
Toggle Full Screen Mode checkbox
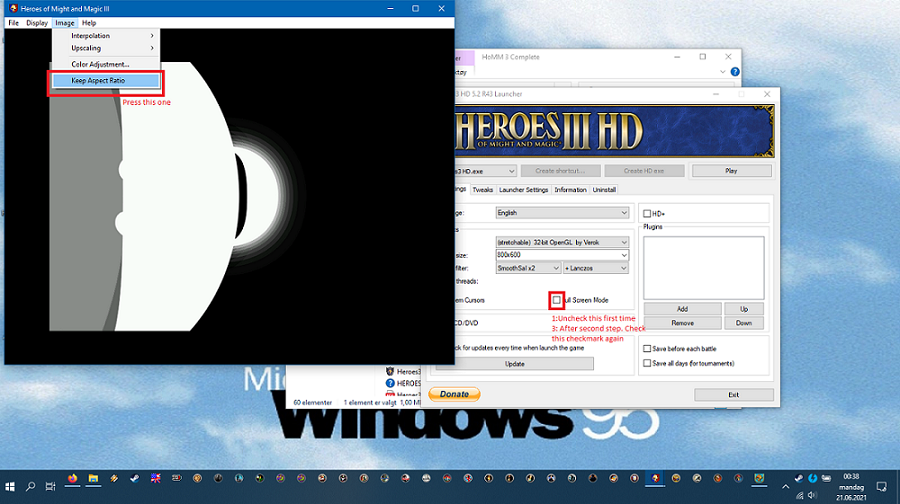[x=557, y=300]
